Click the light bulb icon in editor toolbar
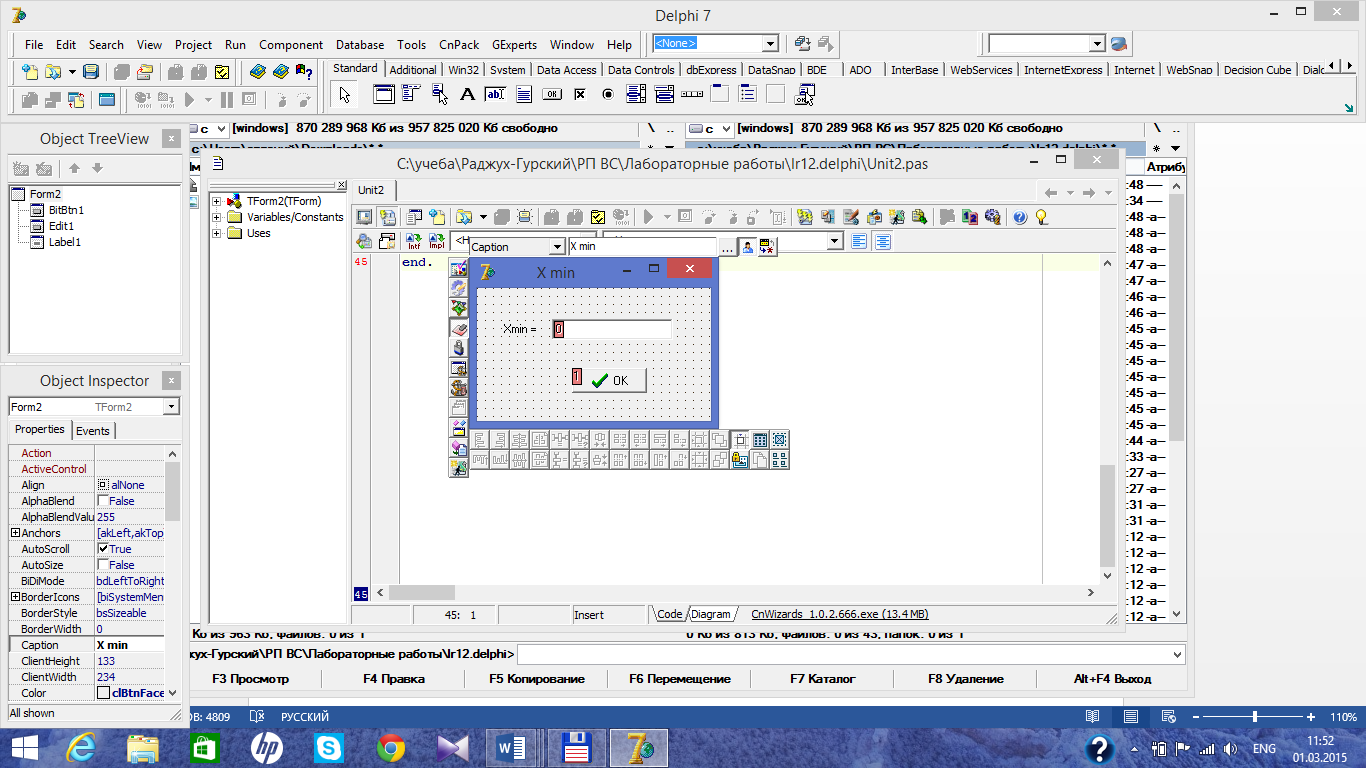The height and width of the screenshot is (768, 1366). point(1041,217)
